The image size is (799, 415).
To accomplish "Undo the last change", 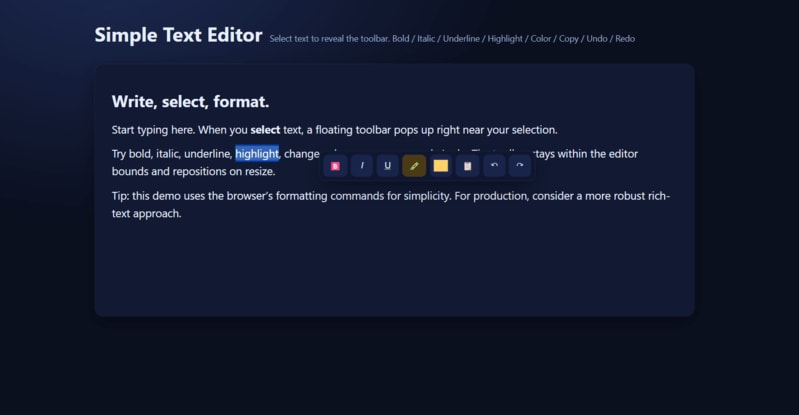I will point(494,166).
